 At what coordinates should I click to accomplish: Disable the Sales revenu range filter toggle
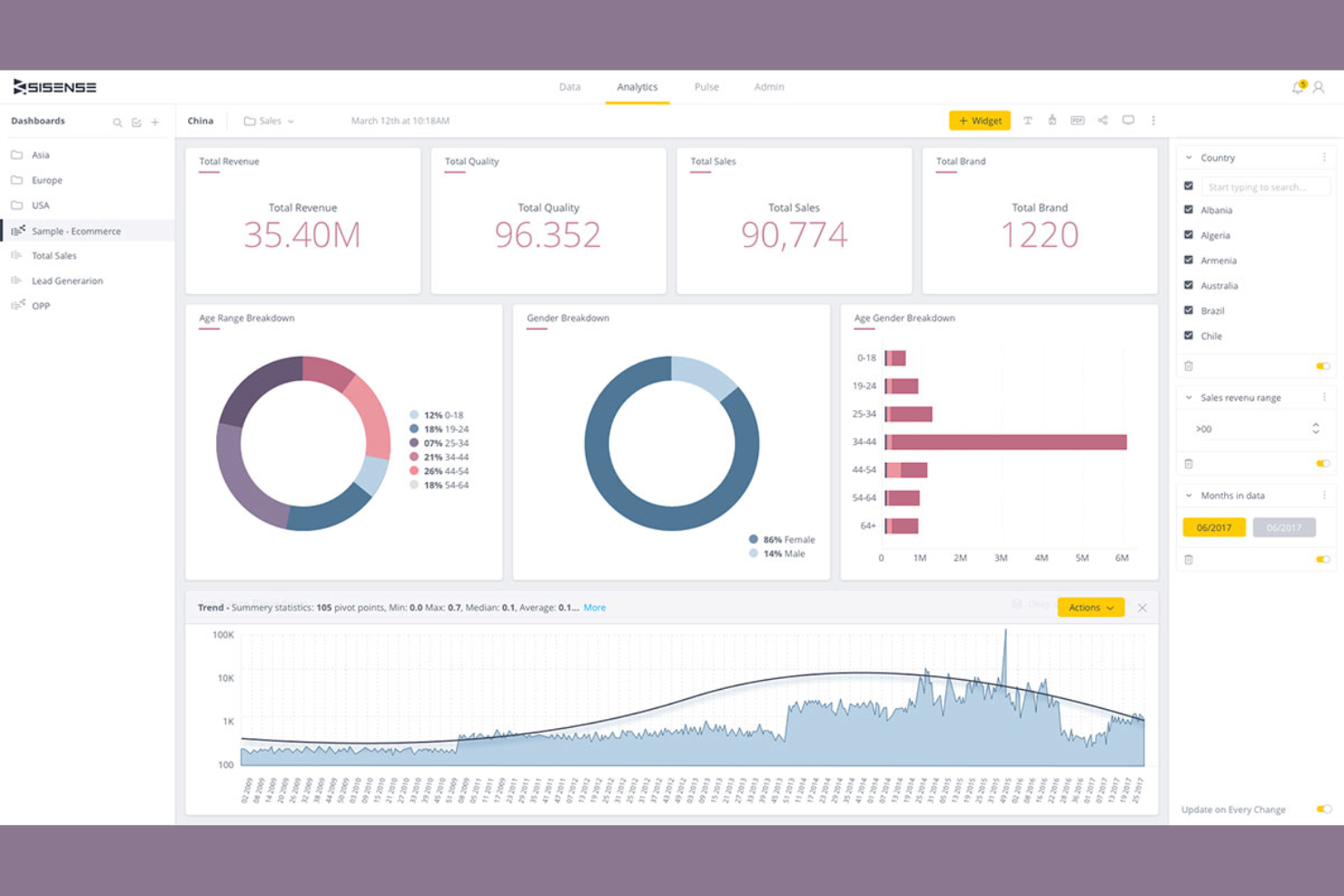point(1323,463)
